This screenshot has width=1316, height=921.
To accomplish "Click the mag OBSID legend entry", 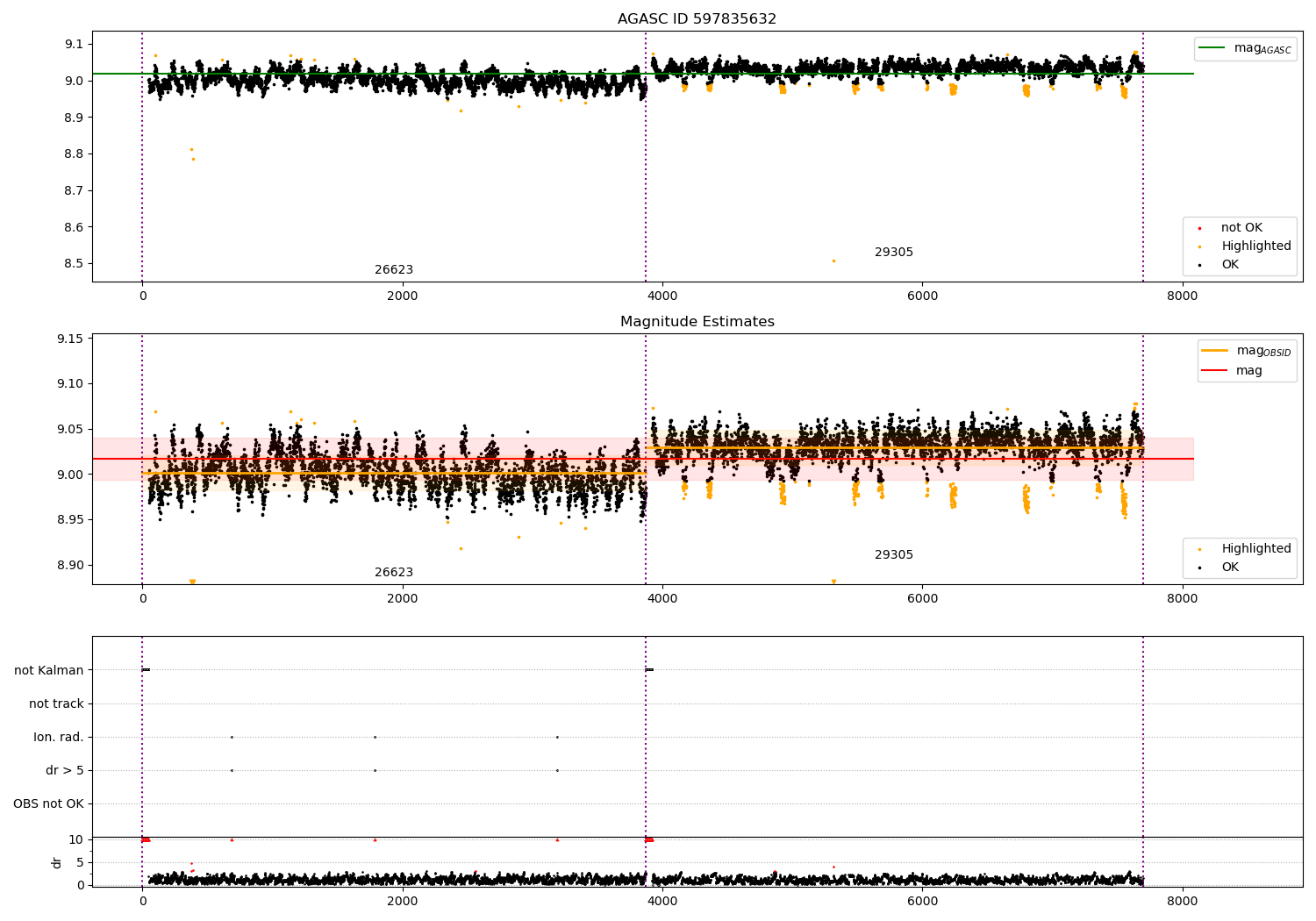I will [1247, 351].
